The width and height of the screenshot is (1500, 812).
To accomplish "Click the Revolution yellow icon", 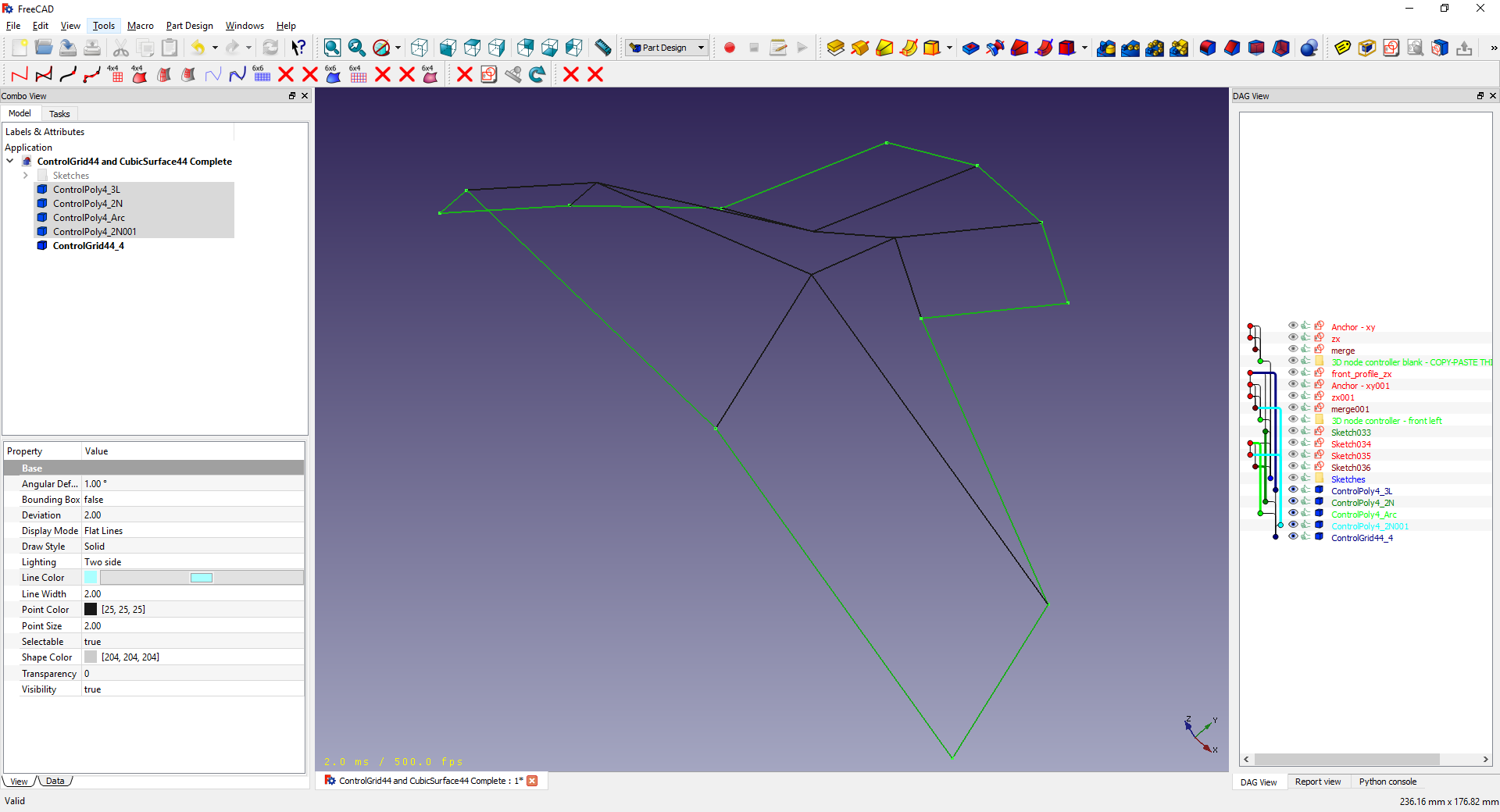I will point(860,48).
